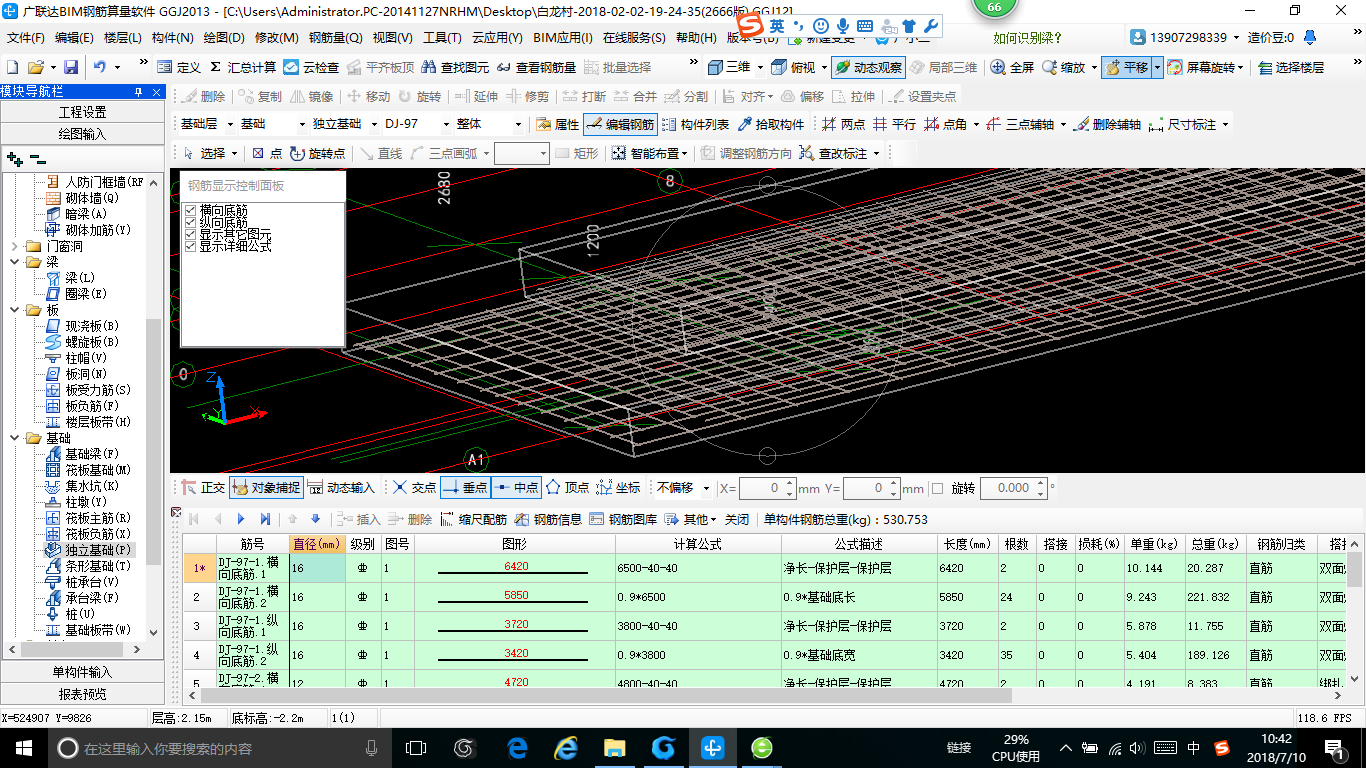Click the rotation angle input field
The height and width of the screenshot is (768, 1366).
[1013, 488]
